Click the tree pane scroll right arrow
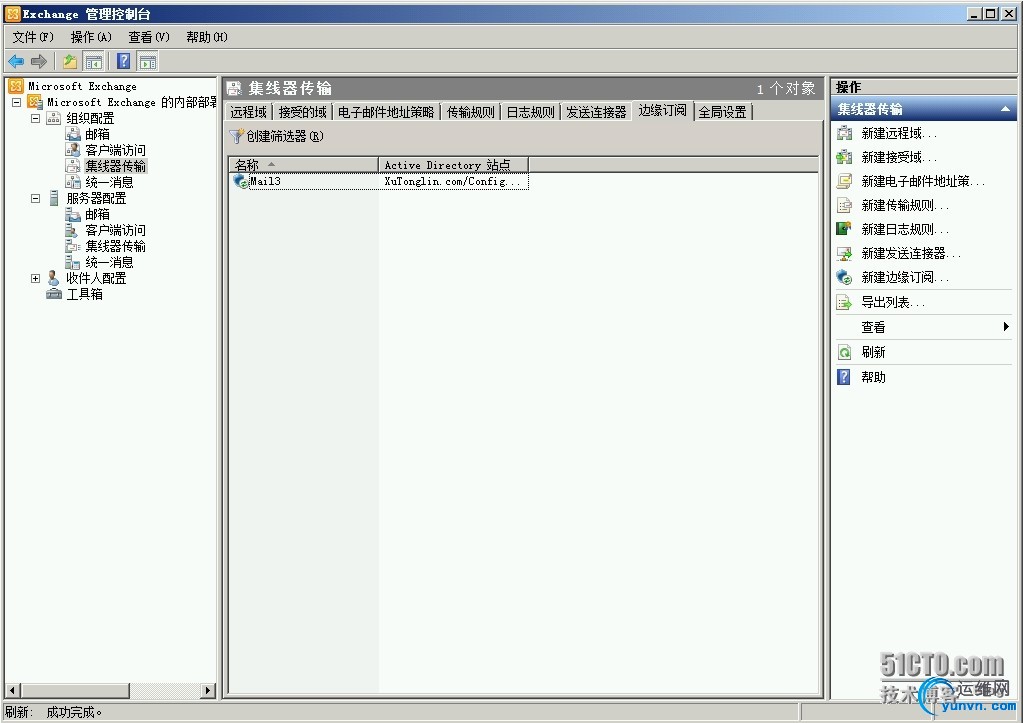Image resolution: width=1023 pixels, height=723 pixels. coord(208,690)
